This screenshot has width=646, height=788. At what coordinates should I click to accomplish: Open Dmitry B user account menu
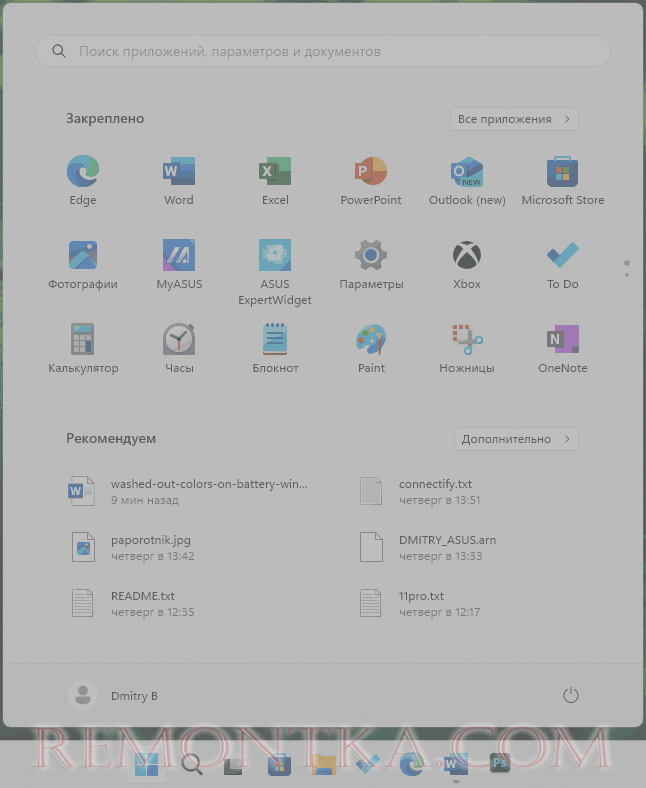[x=114, y=696]
